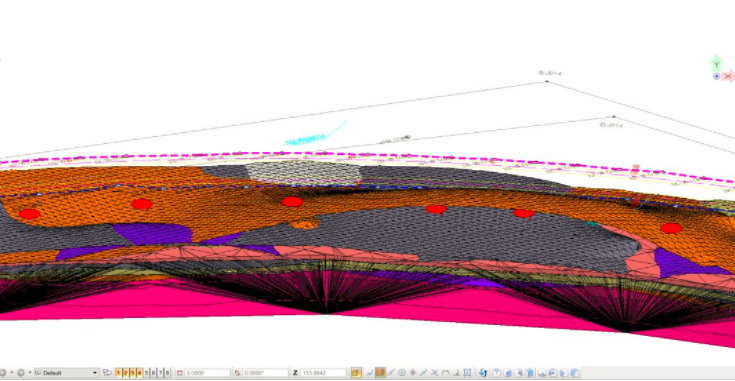Toggle view number 1 button
This screenshot has height=381, width=735.
118,373
